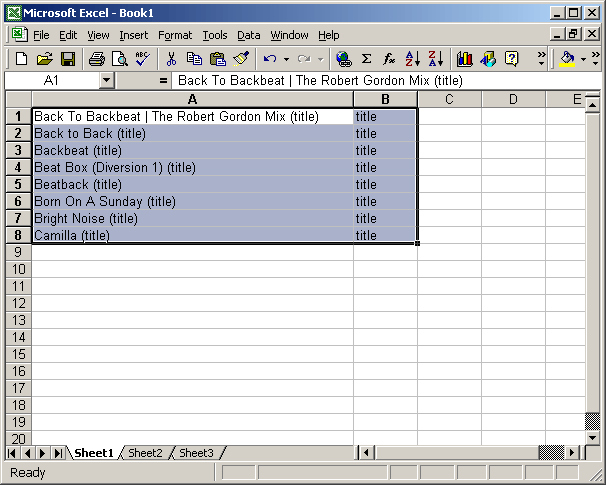Select row 9 header
The image size is (606, 485).
[x=18, y=252]
